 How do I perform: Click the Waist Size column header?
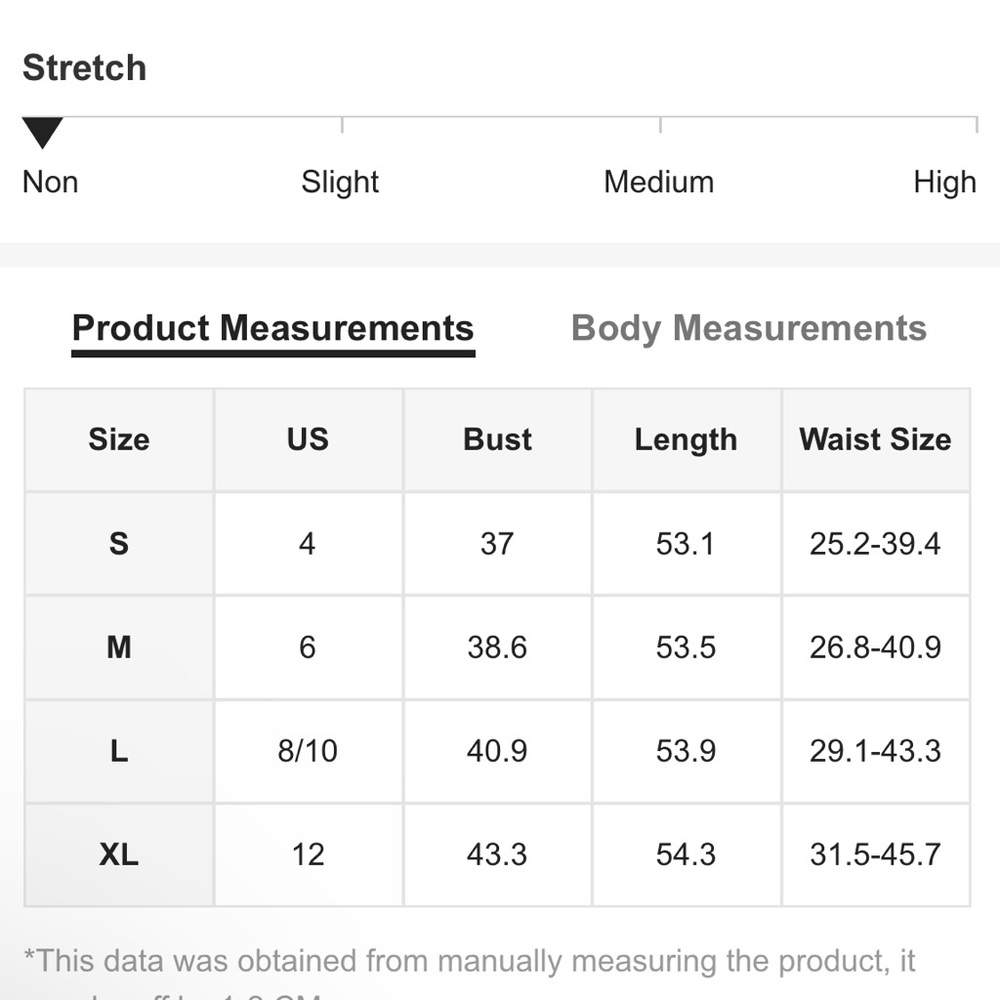pyautogui.click(x=876, y=439)
